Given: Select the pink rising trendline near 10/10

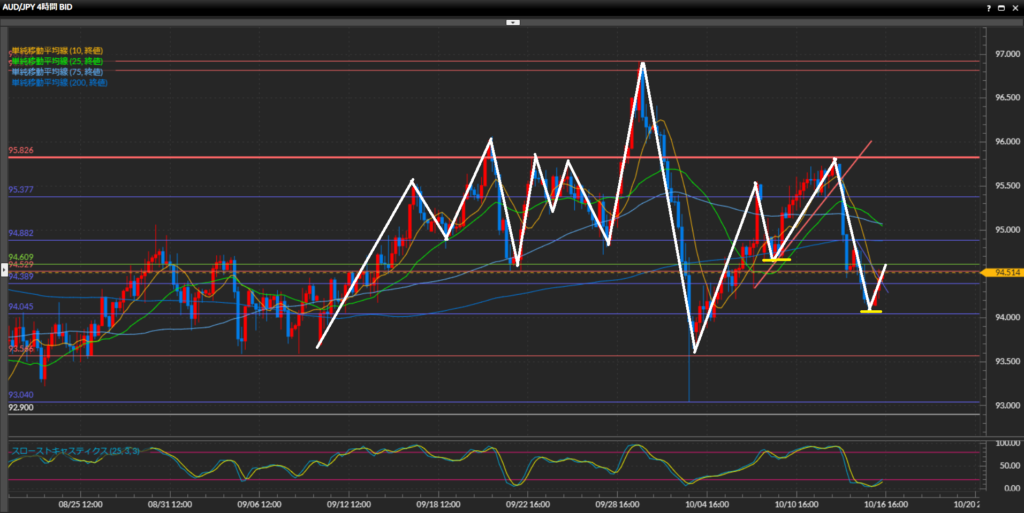Looking at the screenshot, I should tap(810, 215).
